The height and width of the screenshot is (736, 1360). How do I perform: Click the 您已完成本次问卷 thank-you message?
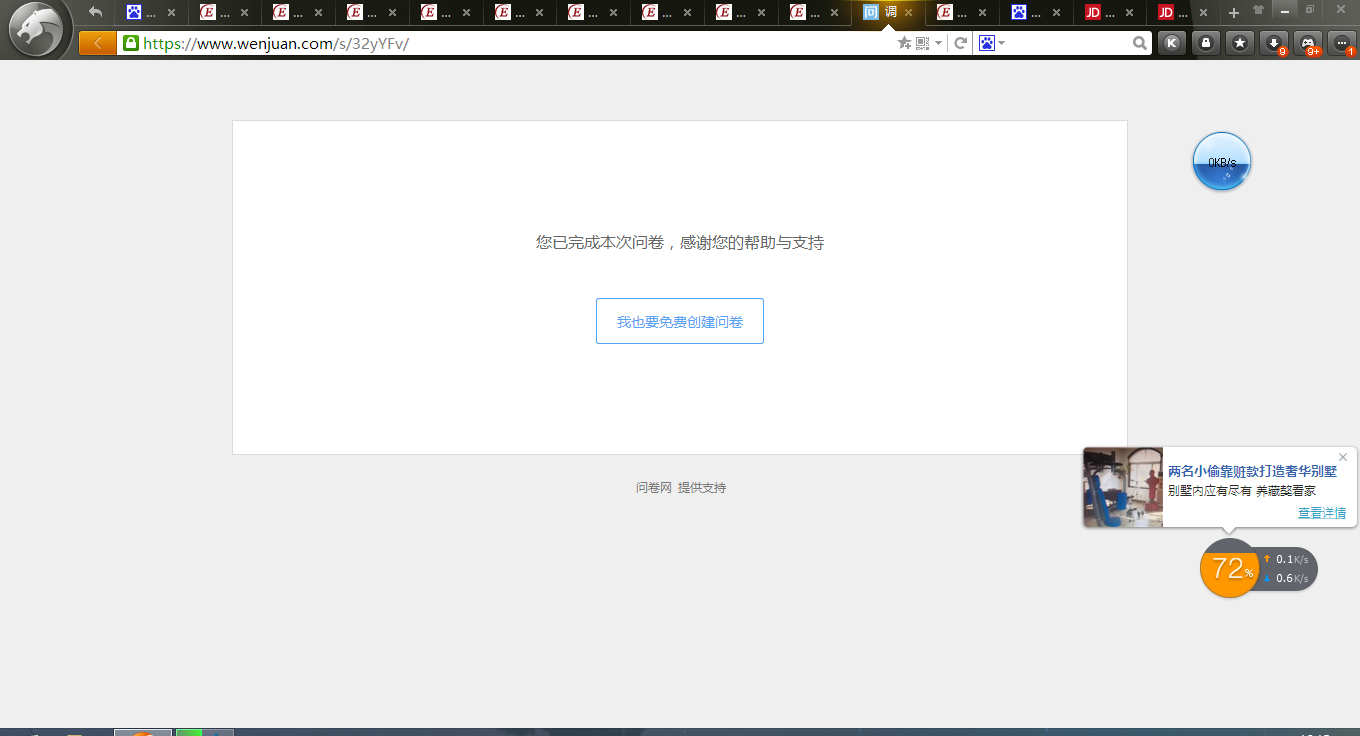680,243
